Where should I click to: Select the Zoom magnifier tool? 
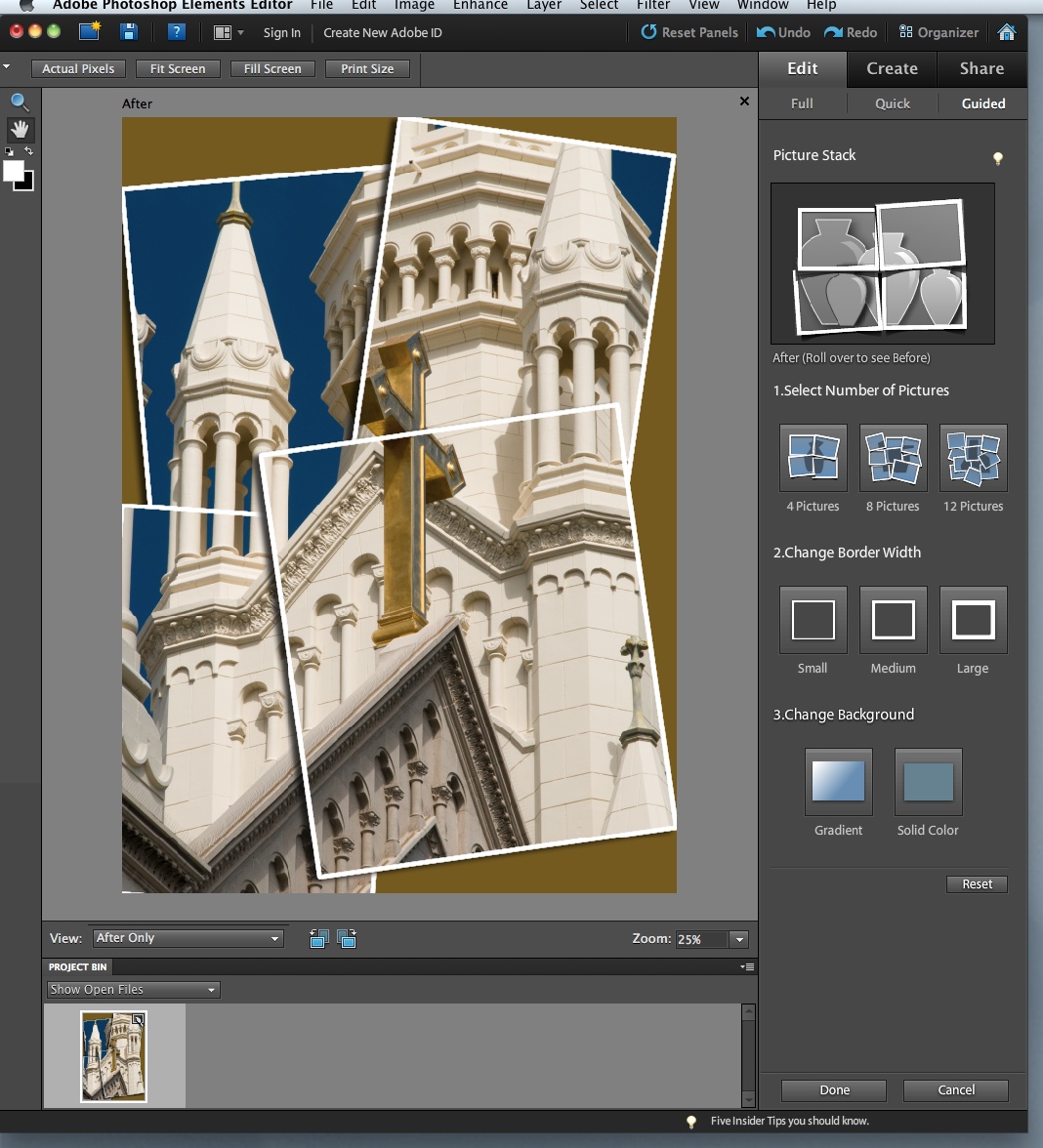(x=20, y=102)
